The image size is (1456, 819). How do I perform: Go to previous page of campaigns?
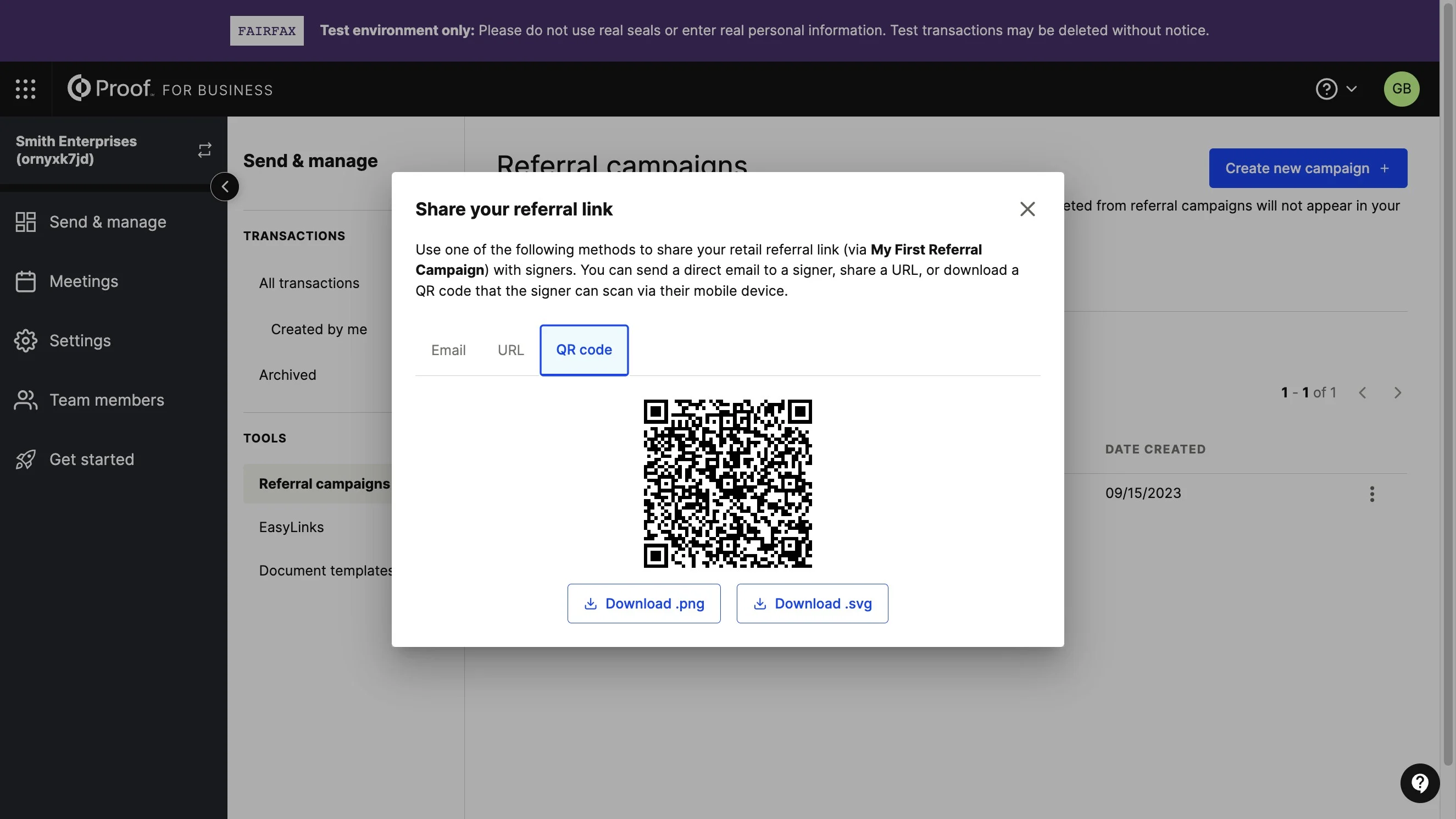(x=1362, y=392)
